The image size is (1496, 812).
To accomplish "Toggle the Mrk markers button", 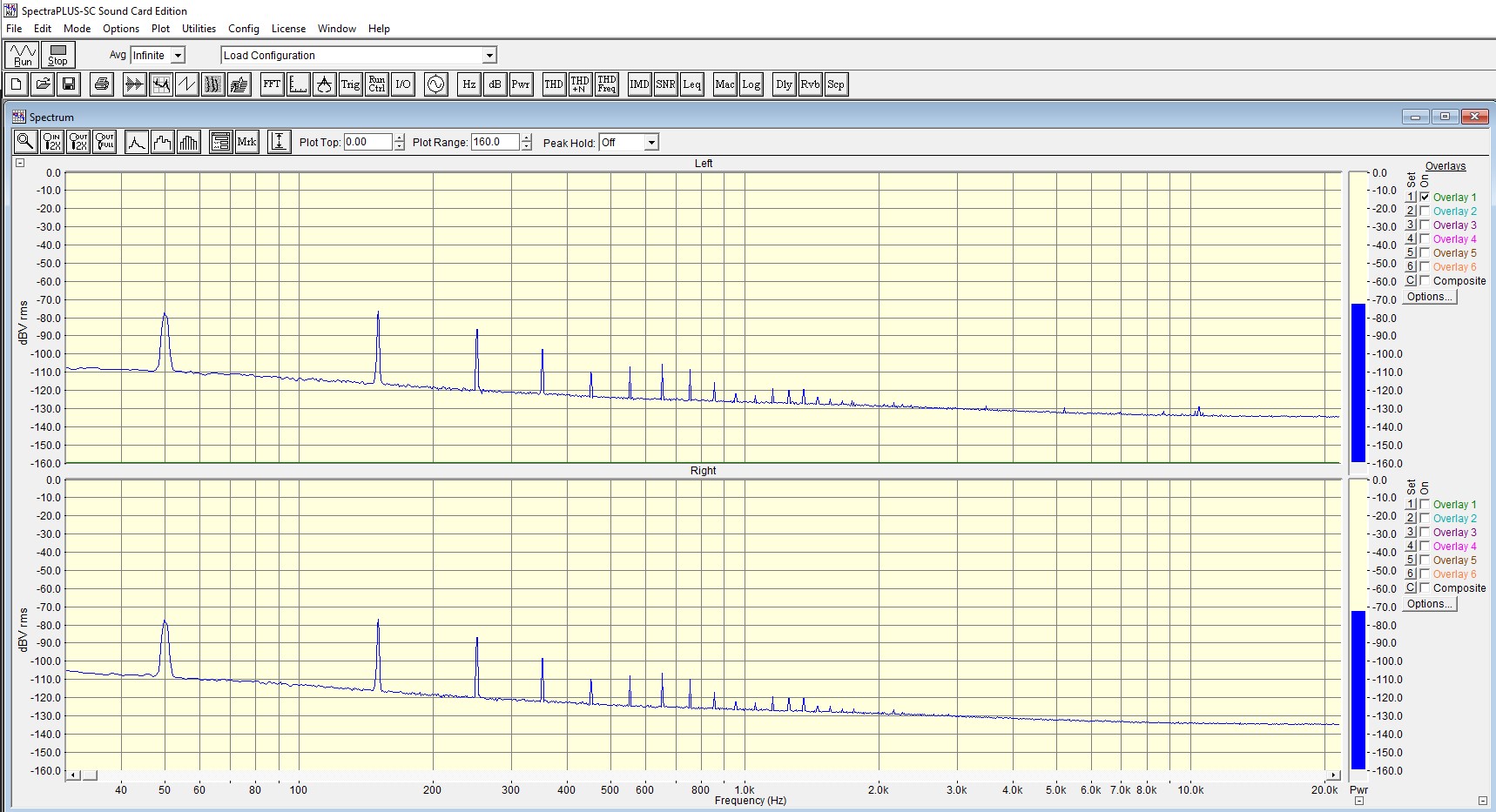I will [x=247, y=142].
